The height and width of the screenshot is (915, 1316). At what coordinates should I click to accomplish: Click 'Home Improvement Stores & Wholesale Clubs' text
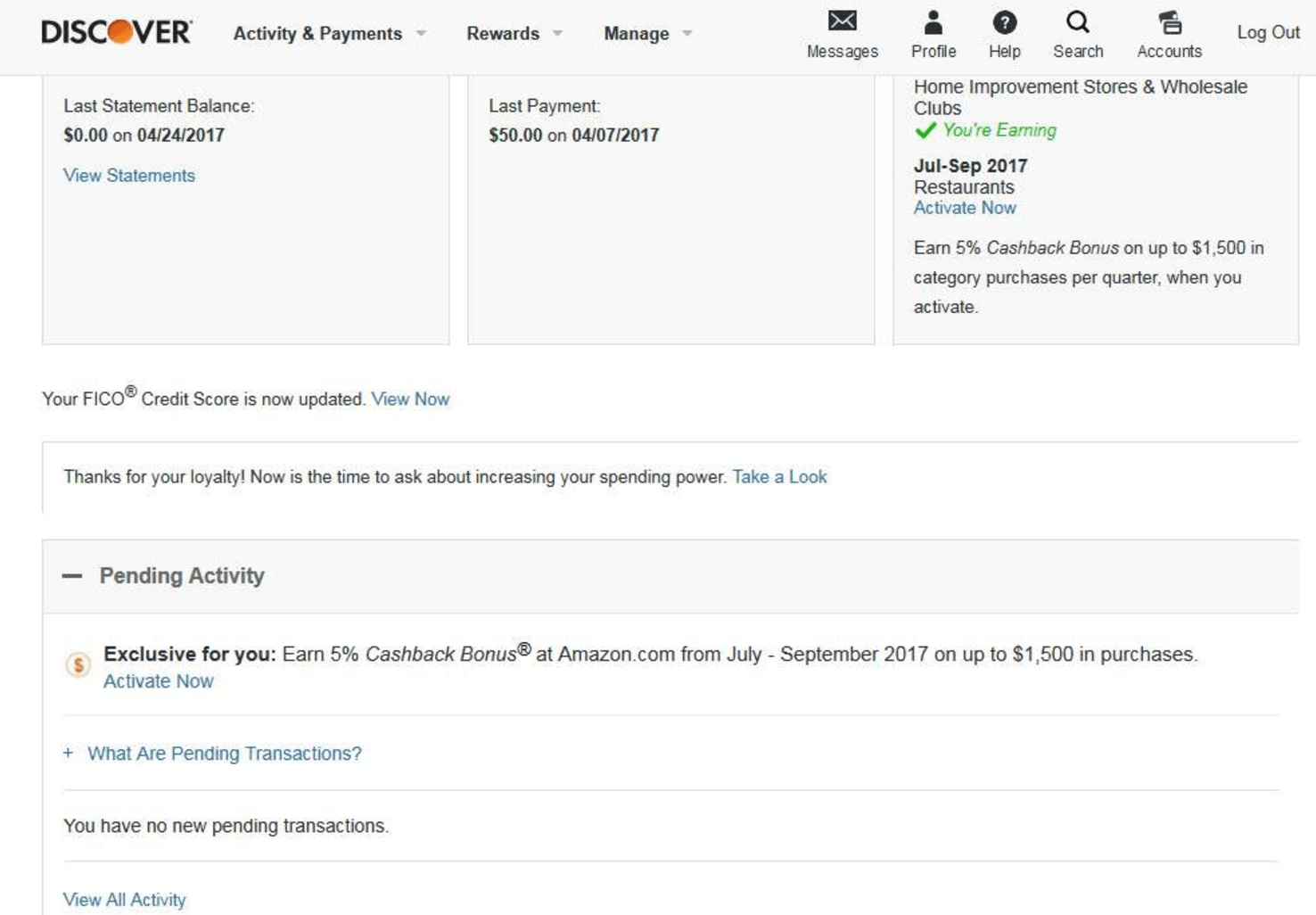click(1080, 97)
